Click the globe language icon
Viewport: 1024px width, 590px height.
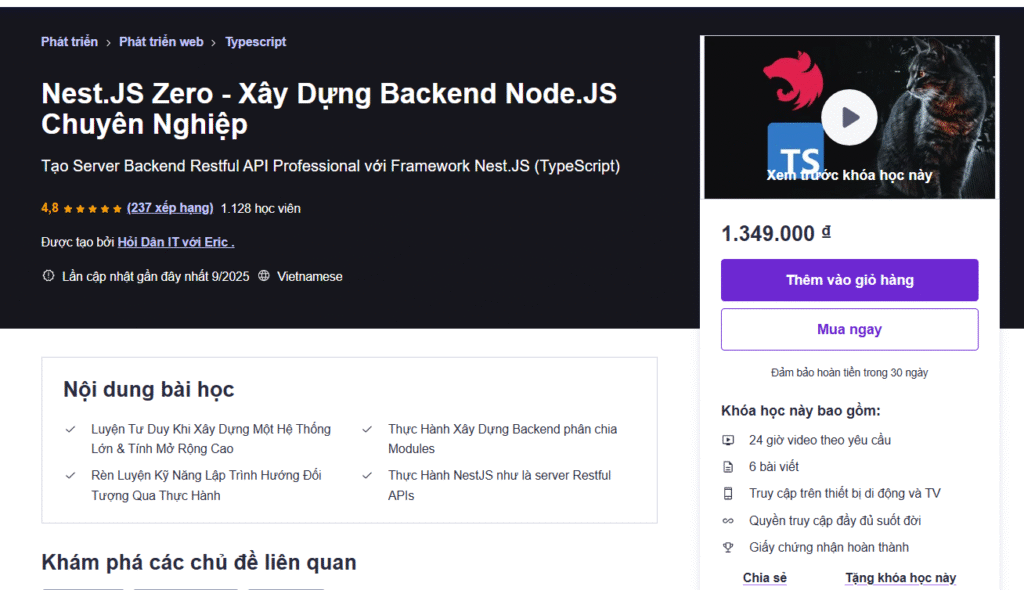(x=264, y=276)
